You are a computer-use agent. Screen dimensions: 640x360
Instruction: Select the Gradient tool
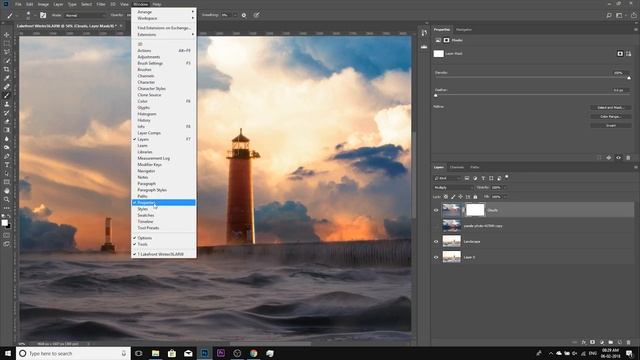tap(7, 130)
